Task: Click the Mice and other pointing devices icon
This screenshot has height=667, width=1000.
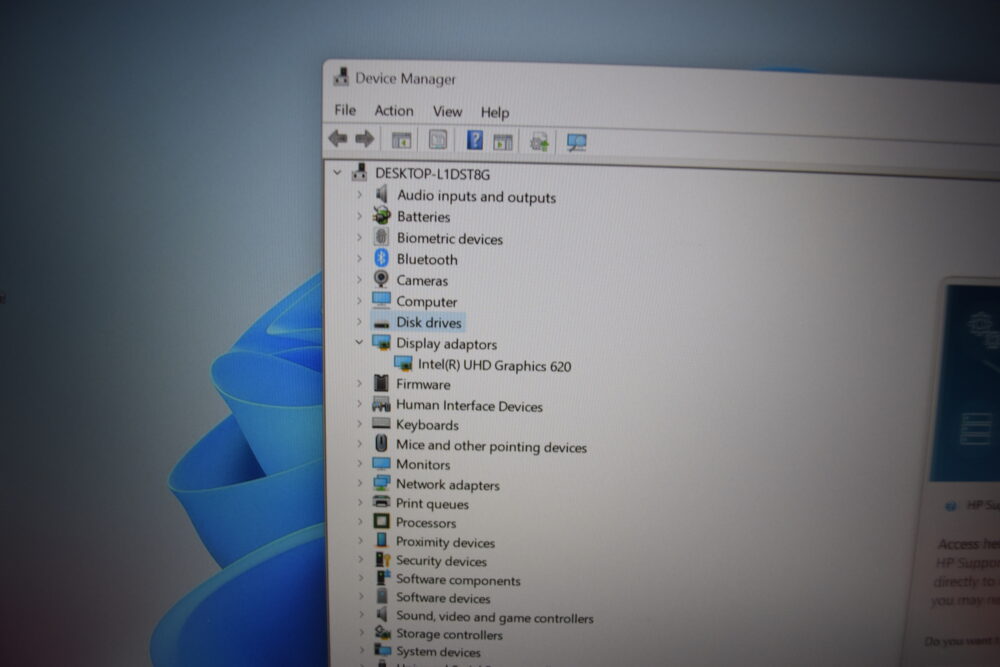Action: [x=381, y=443]
